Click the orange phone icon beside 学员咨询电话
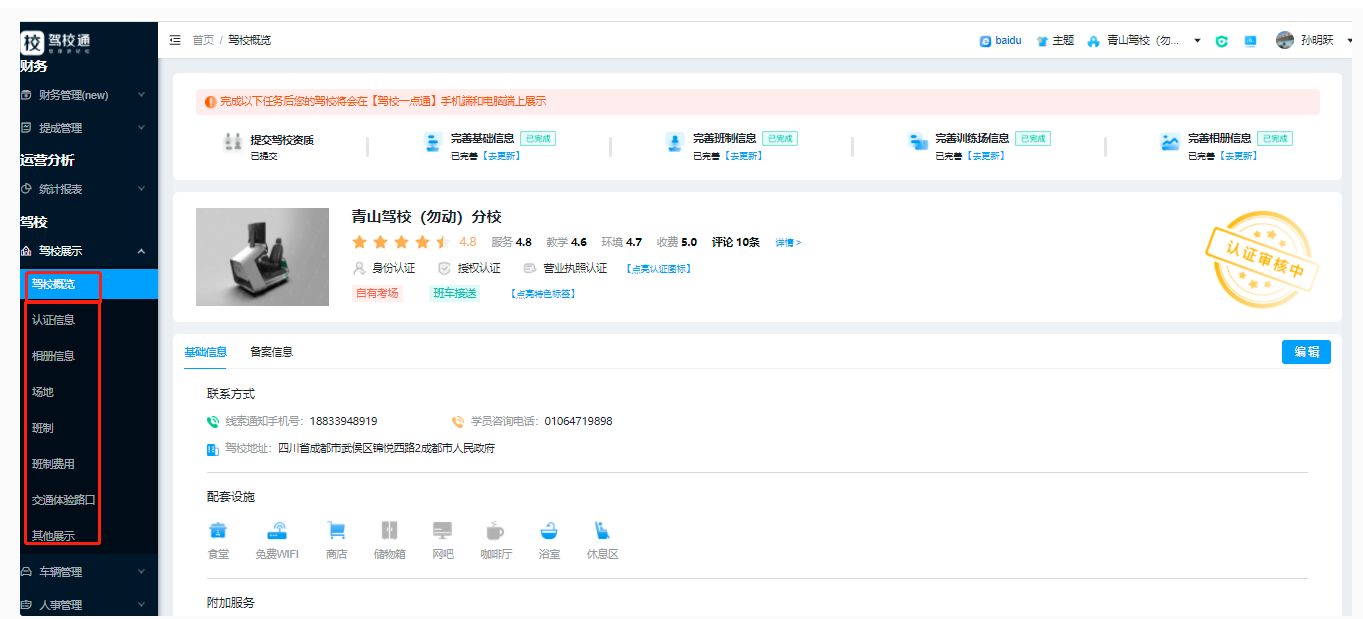The image size is (1363, 619). (458, 422)
